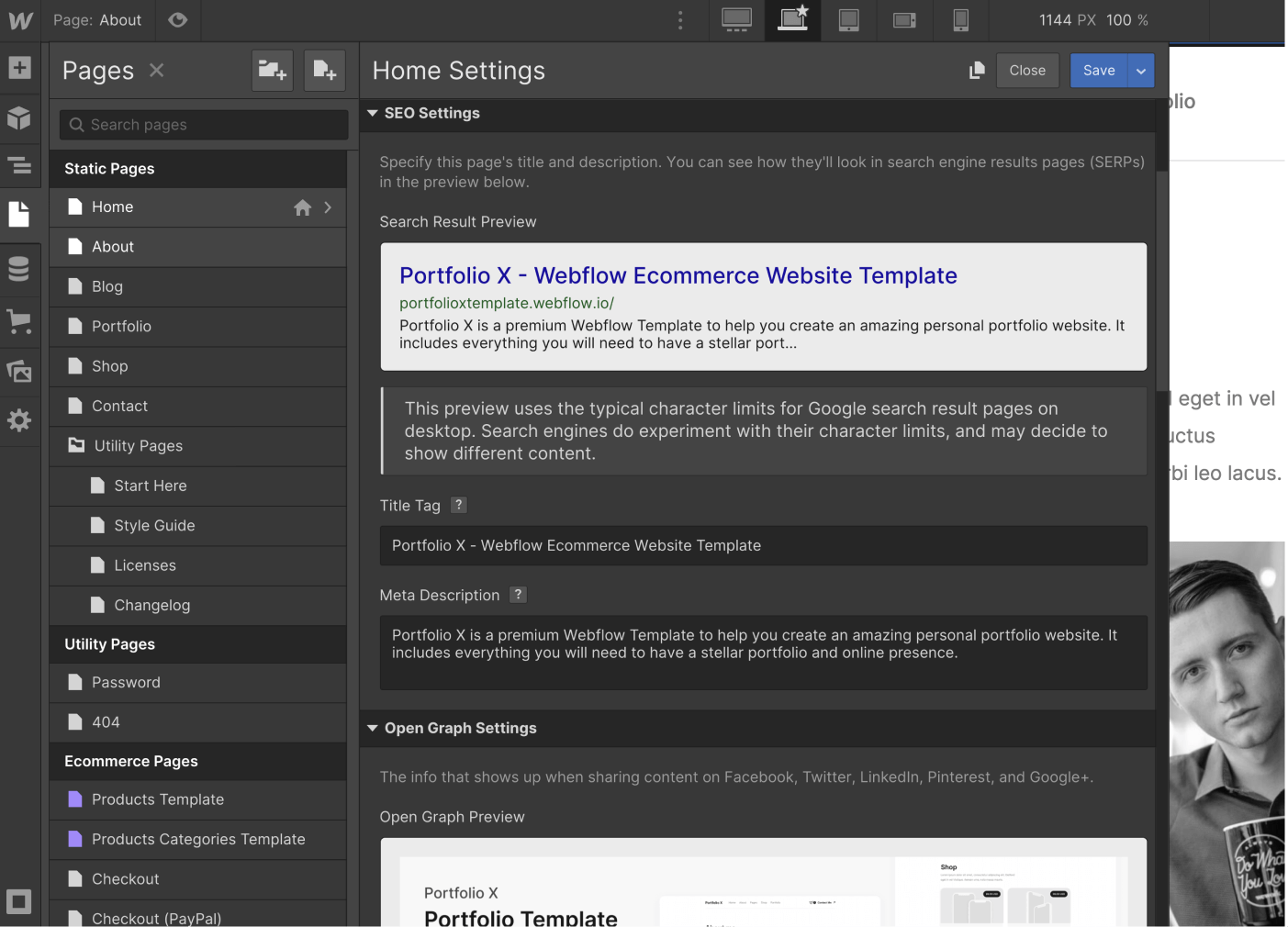Click the Page: About label

pyautogui.click(x=97, y=20)
